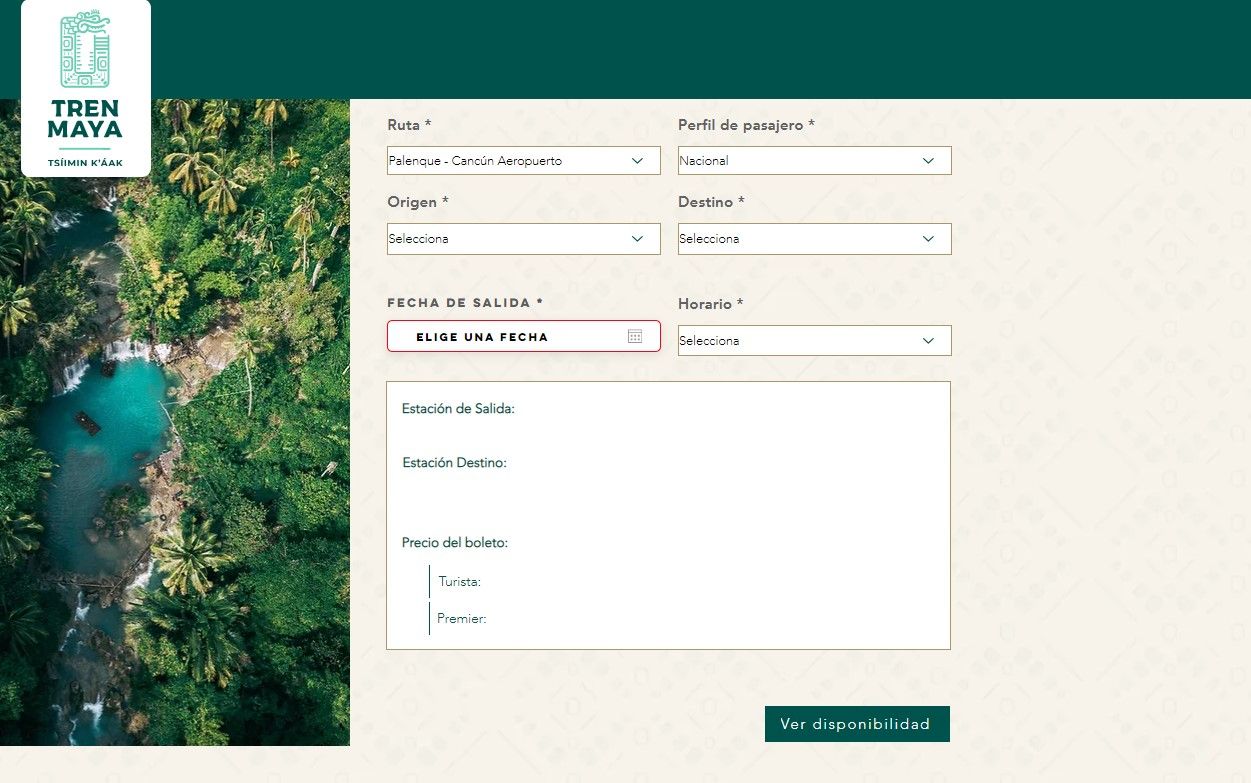Image resolution: width=1251 pixels, height=783 pixels.
Task: Click the chevron arrow on Ruta selector
Action: pos(638,161)
